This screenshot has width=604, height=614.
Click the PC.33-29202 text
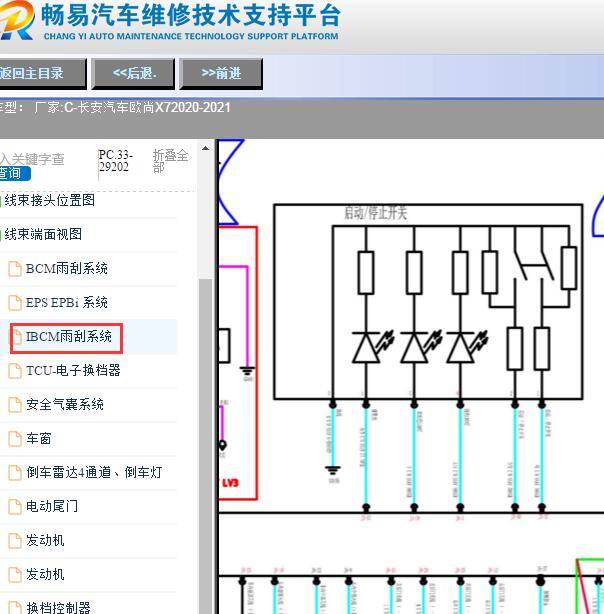pyautogui.click(x=115, y=161)
